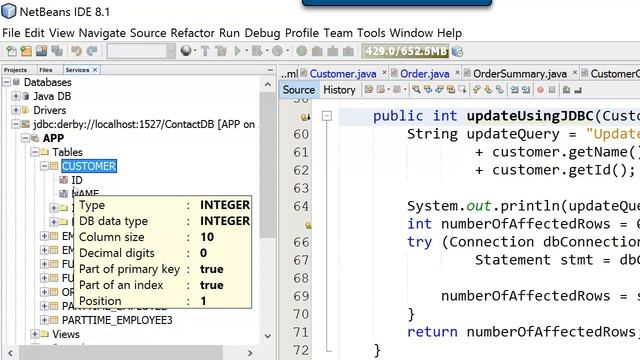Open the Run Project dropdown arrow
640x360 pixels.
tap(246, 51)
